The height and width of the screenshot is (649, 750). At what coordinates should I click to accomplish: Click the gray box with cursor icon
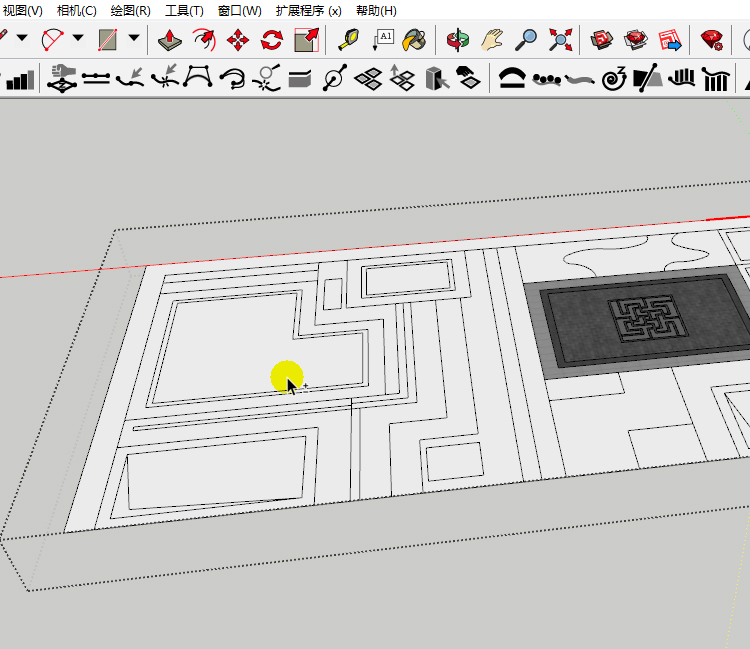pyautogui.click(x=437, y=78)
